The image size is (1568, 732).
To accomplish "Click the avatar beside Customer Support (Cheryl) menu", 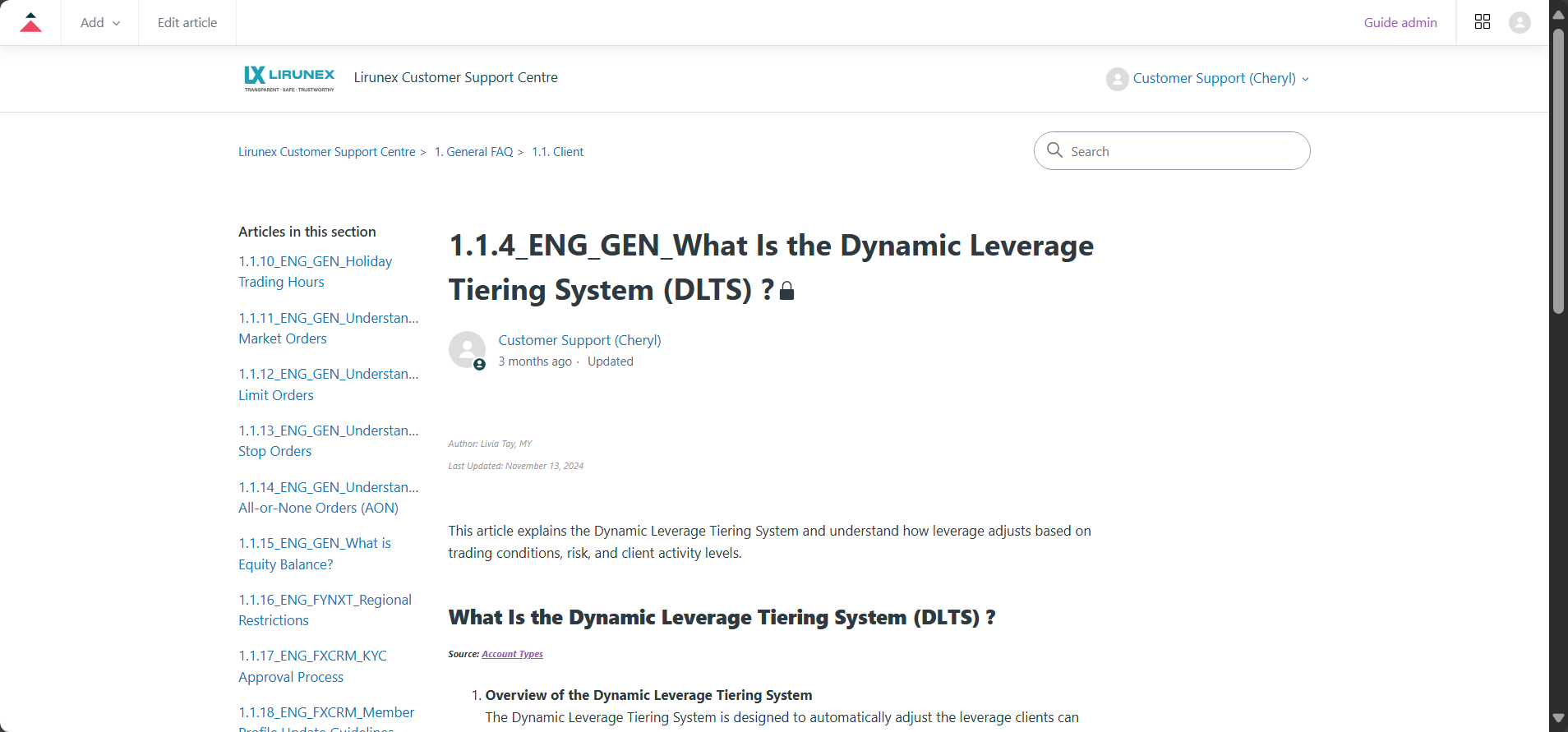I will (1117, 79).
